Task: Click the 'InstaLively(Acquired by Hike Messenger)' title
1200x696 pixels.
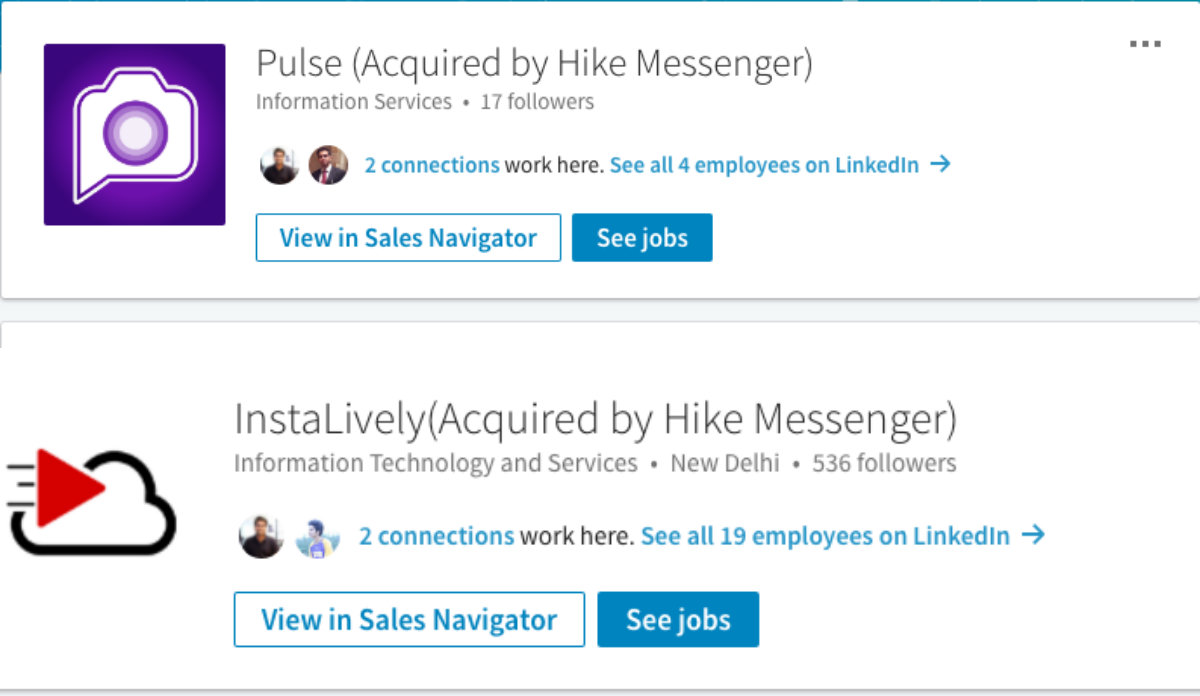Action: coord(595,419)
